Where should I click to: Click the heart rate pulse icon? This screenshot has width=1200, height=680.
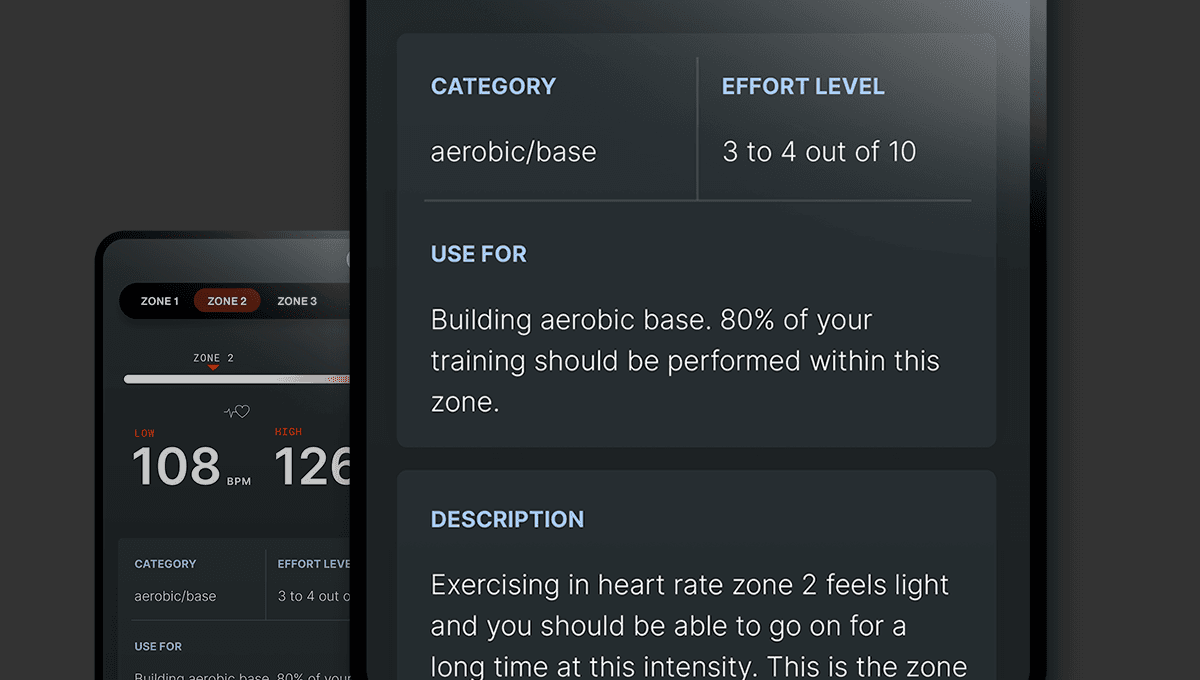tap(236, 411)
